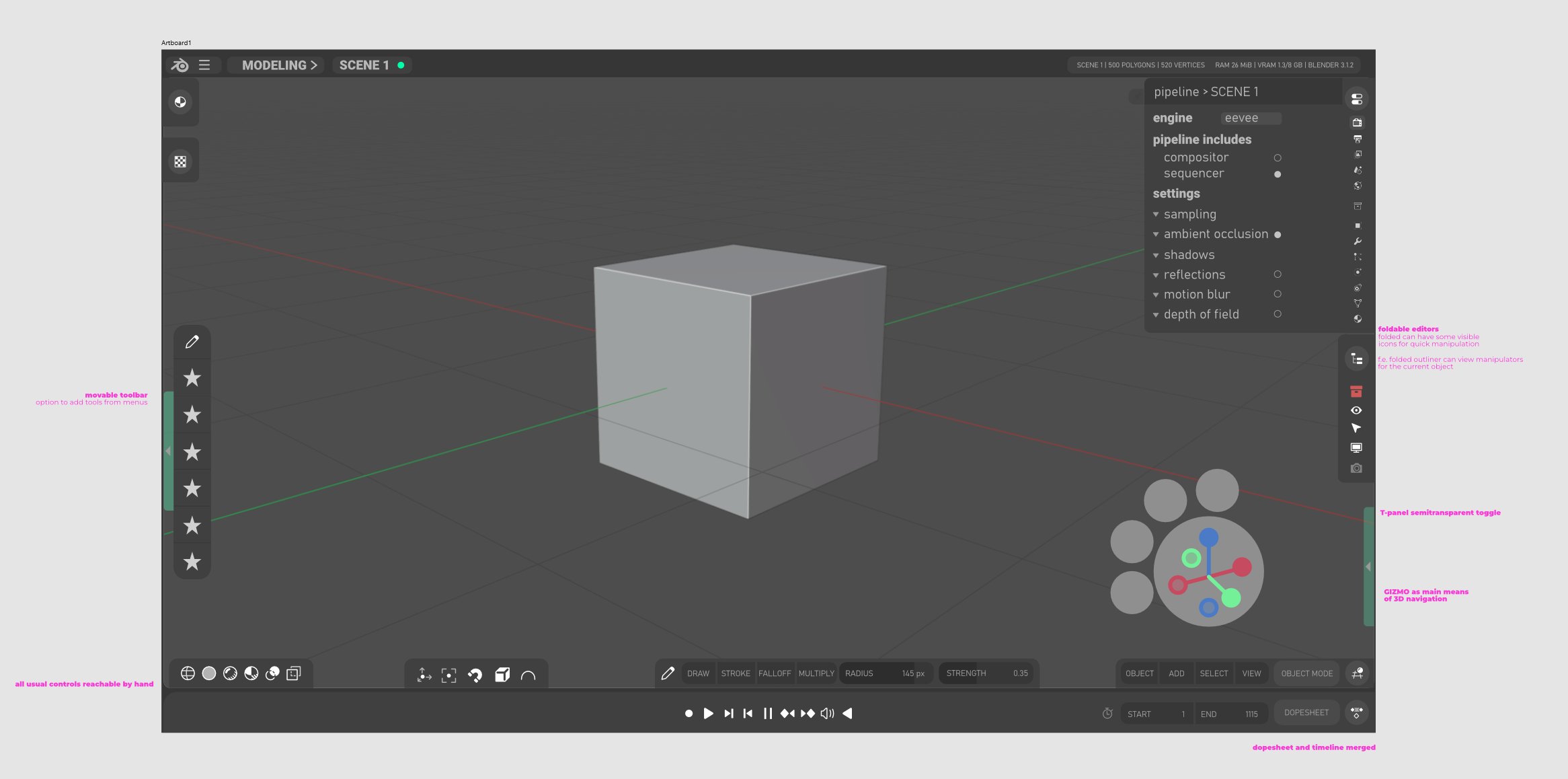This screenshot has height=779, width=1568.
Task: Click the snap magnet icon
Action: [x=475, y=675]
